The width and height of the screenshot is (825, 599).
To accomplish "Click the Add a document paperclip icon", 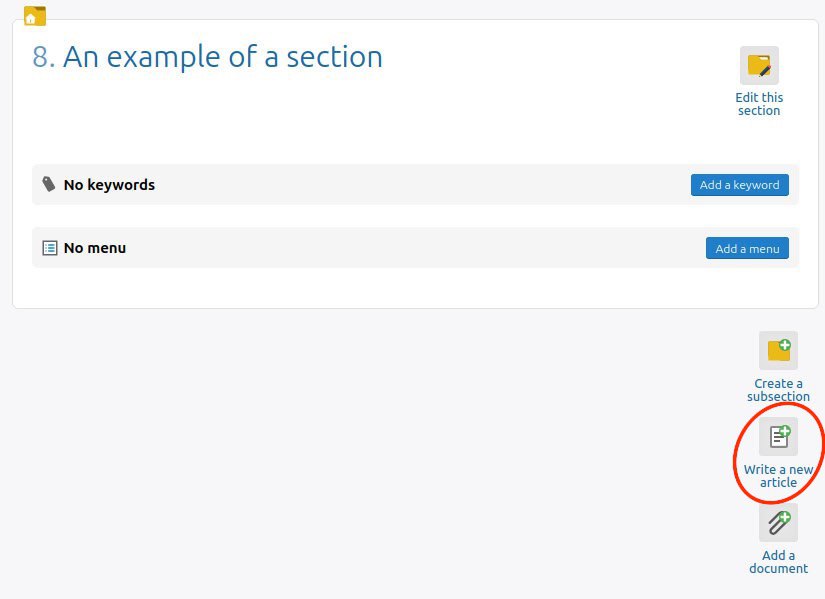I will pyautogui.click(x=778, y=523).
